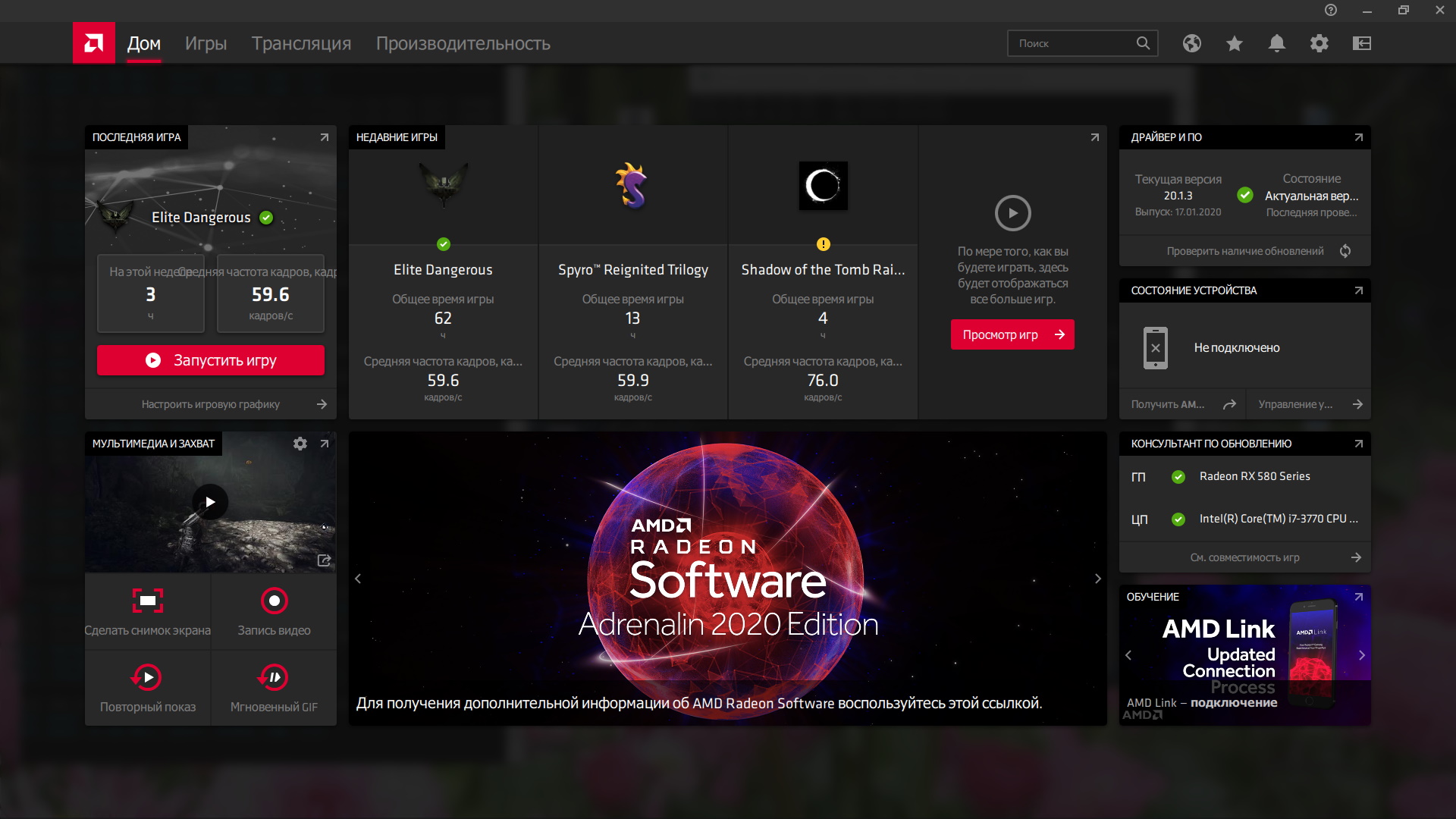Image resolution: width=1456 pixels, height=819 pixels.
Task: Expand the Driver and Software panel
Action: (x=1358, y=137)
